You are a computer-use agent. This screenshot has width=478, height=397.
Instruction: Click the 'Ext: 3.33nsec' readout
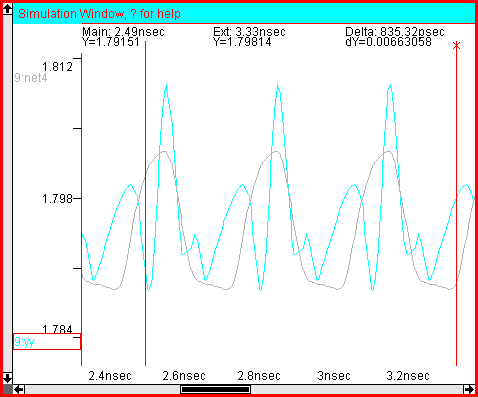(249, 32)
